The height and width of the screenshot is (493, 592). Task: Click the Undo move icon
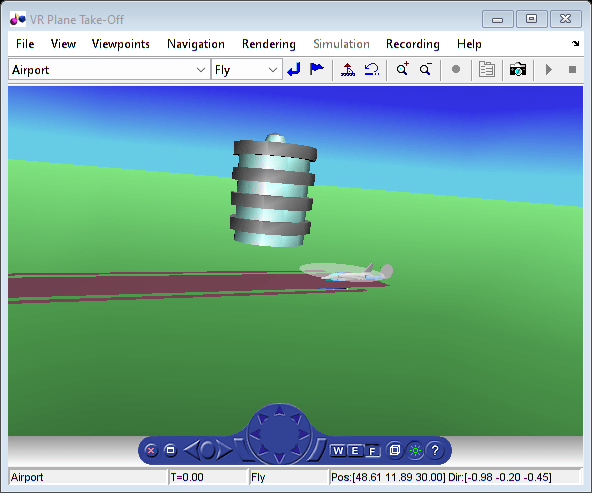pyautogui.click(x=372, y=69)
